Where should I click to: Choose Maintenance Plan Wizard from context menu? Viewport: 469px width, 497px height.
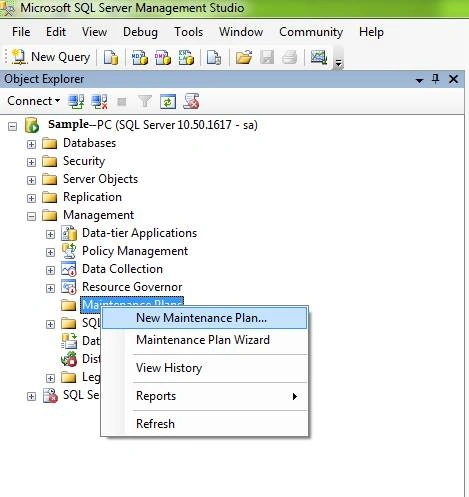(x=204, y=340)
